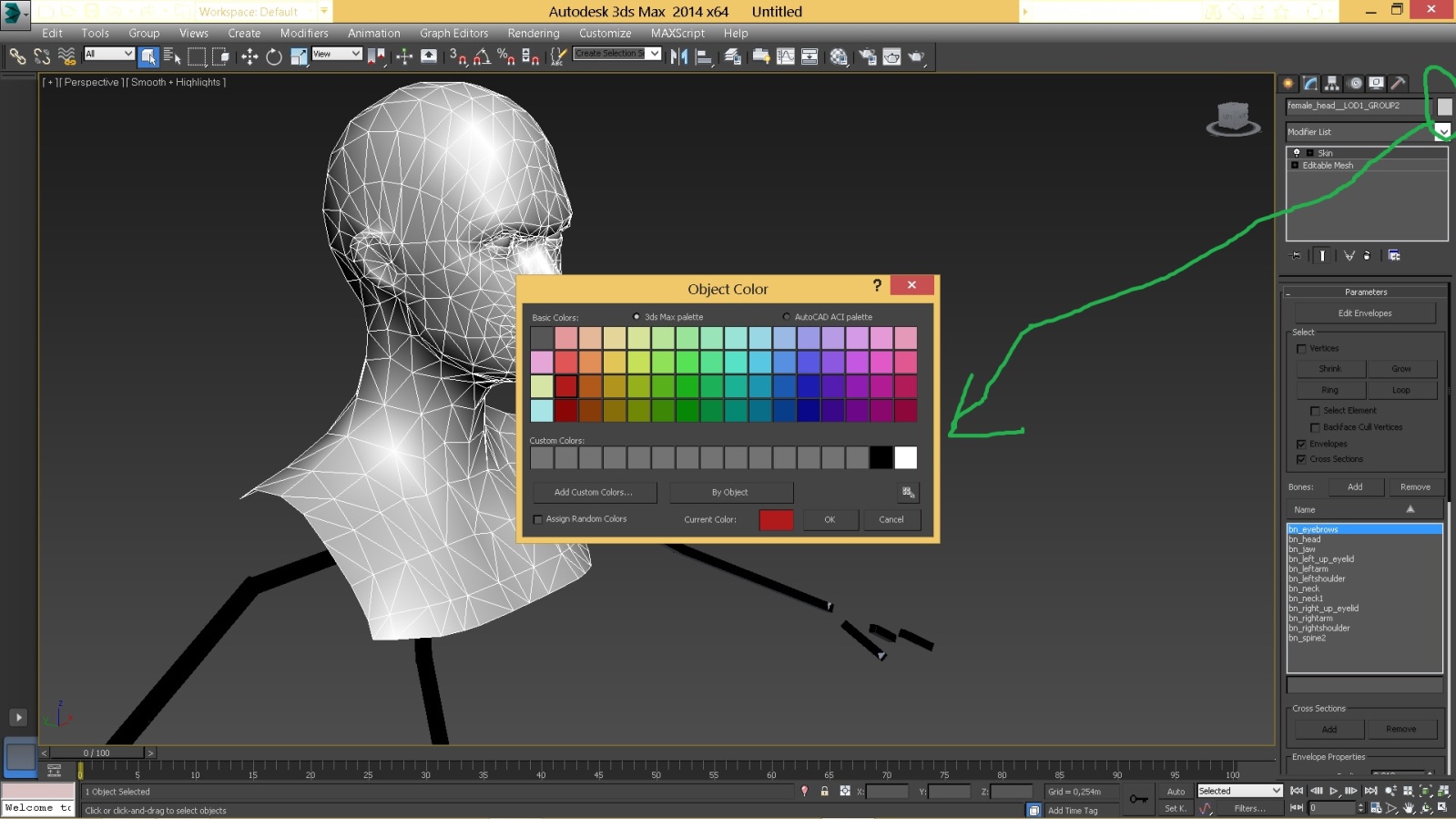The height and width of the screenshot is (819, 1456).
Task: Click the bones Add button
Action: click(x=1355, y=487)
